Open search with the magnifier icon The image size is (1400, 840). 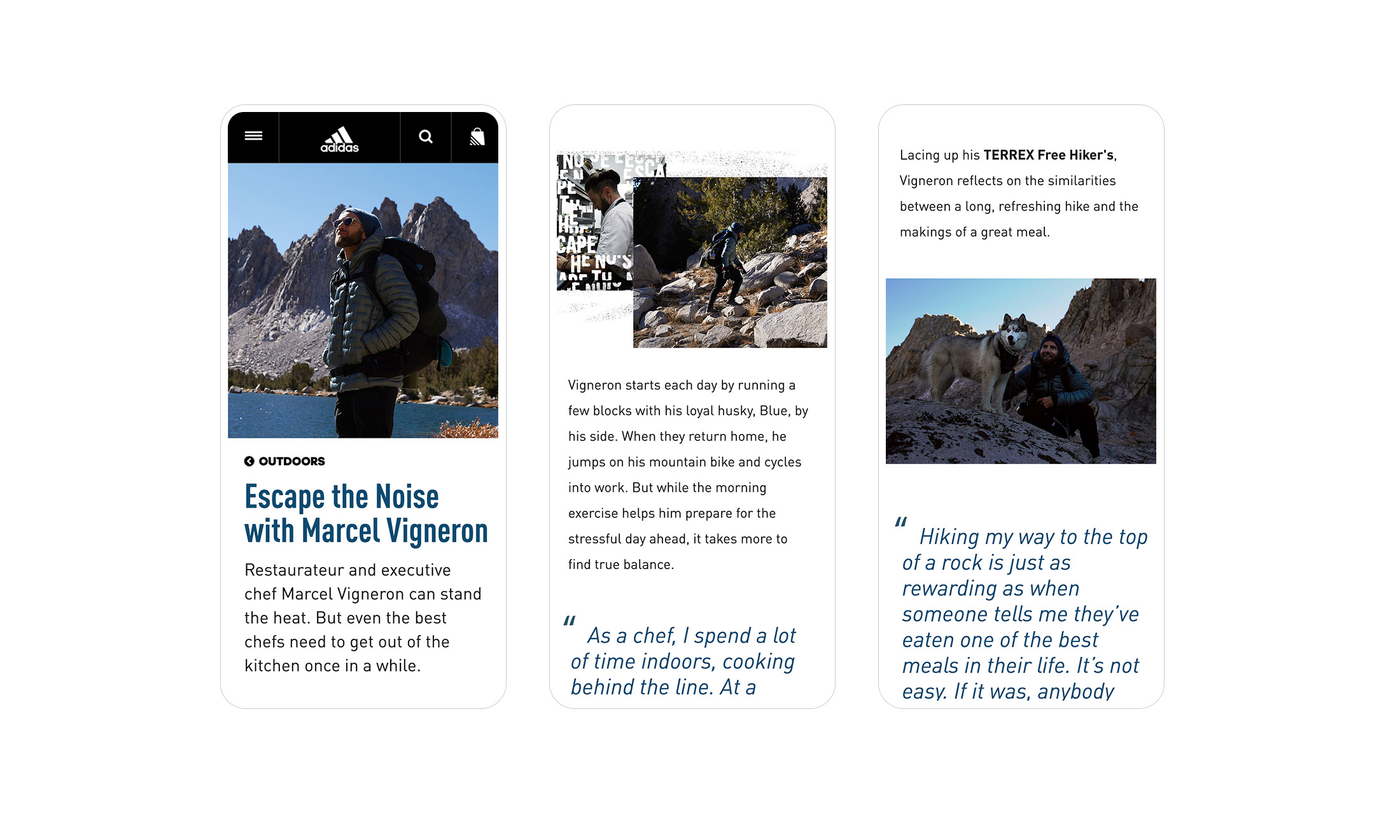click(x=426, y=136)
